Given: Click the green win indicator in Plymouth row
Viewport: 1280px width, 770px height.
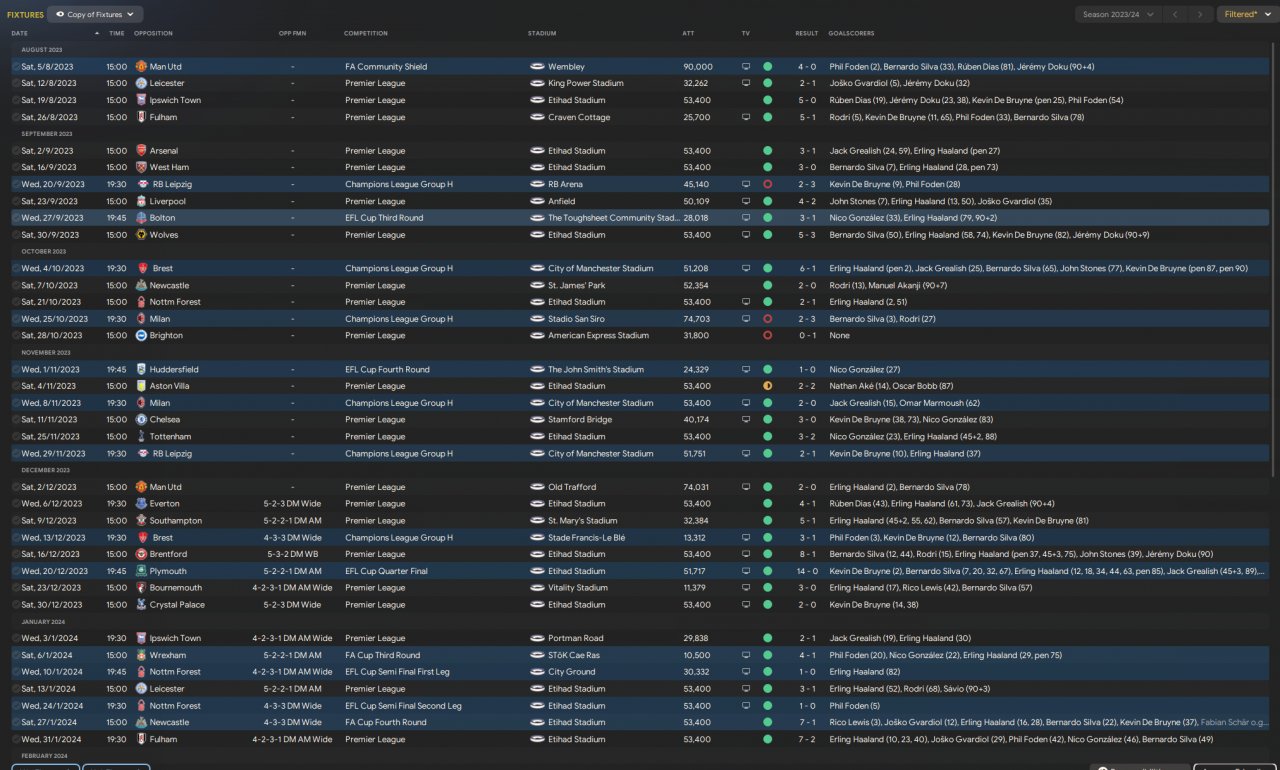Looking at the screenshot, I should coord(767,571).
